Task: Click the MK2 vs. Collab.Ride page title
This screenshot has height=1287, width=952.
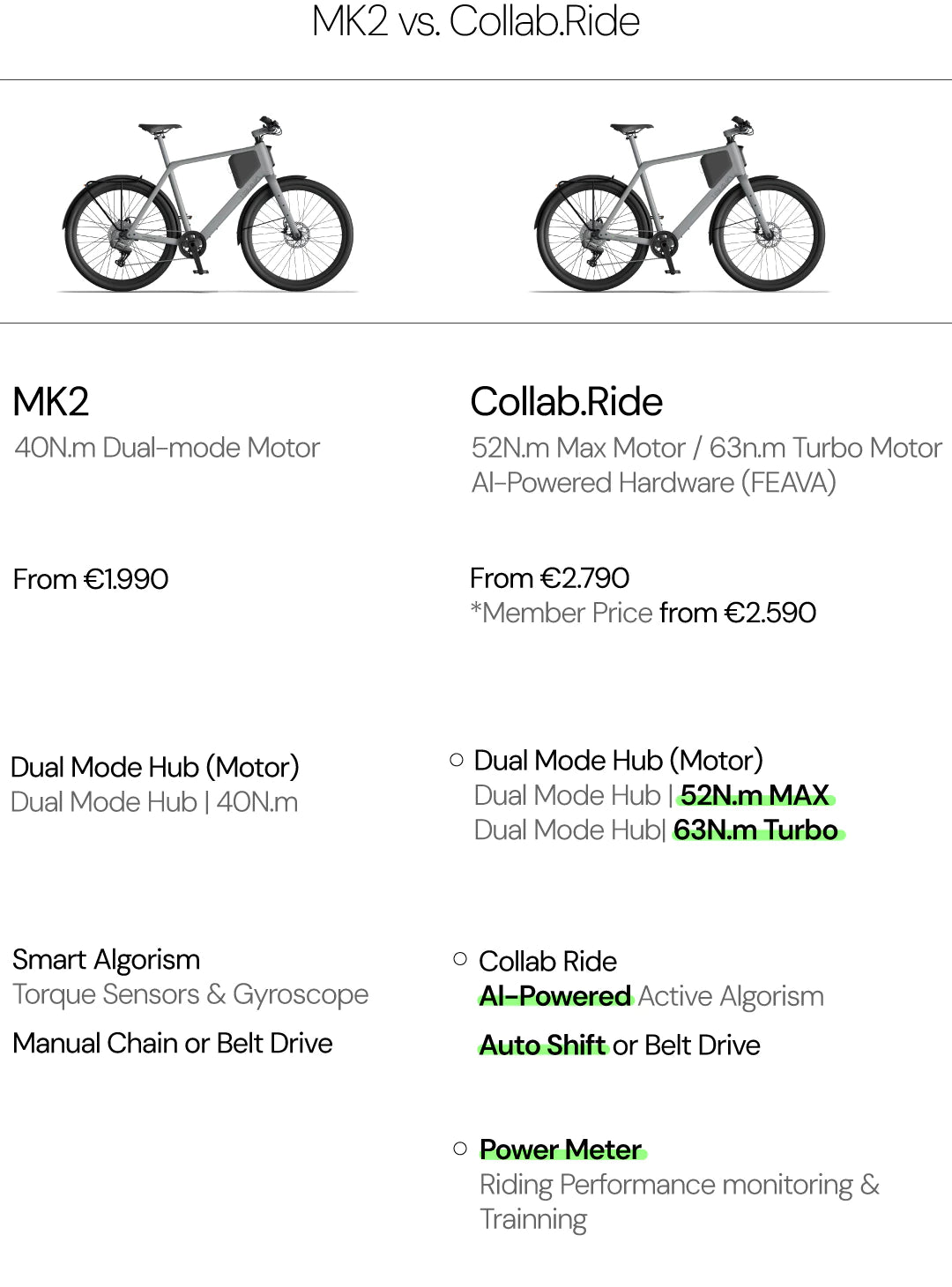Action: (x=476, y=21)
